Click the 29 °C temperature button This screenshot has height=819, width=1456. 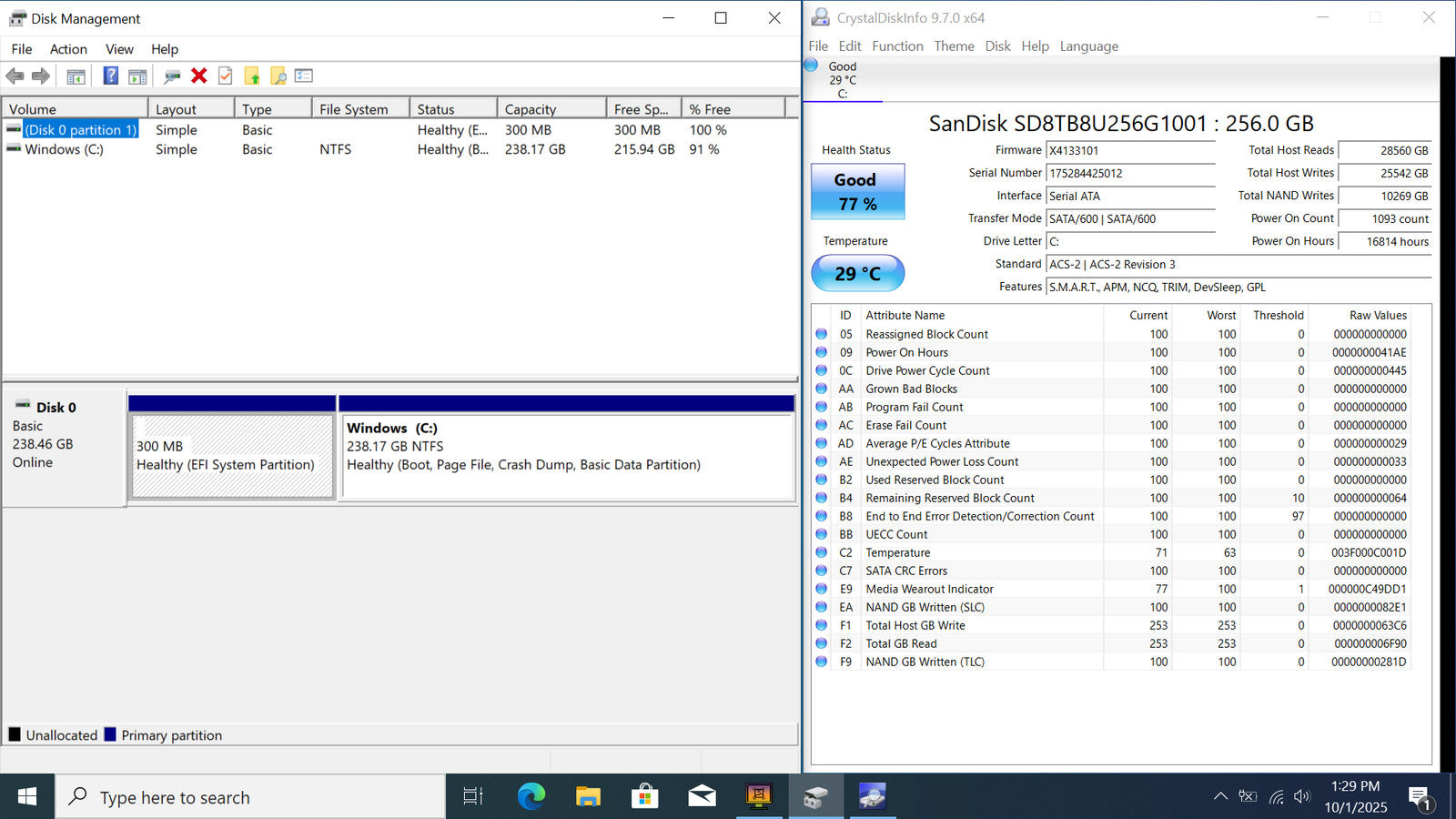point(857,273)
